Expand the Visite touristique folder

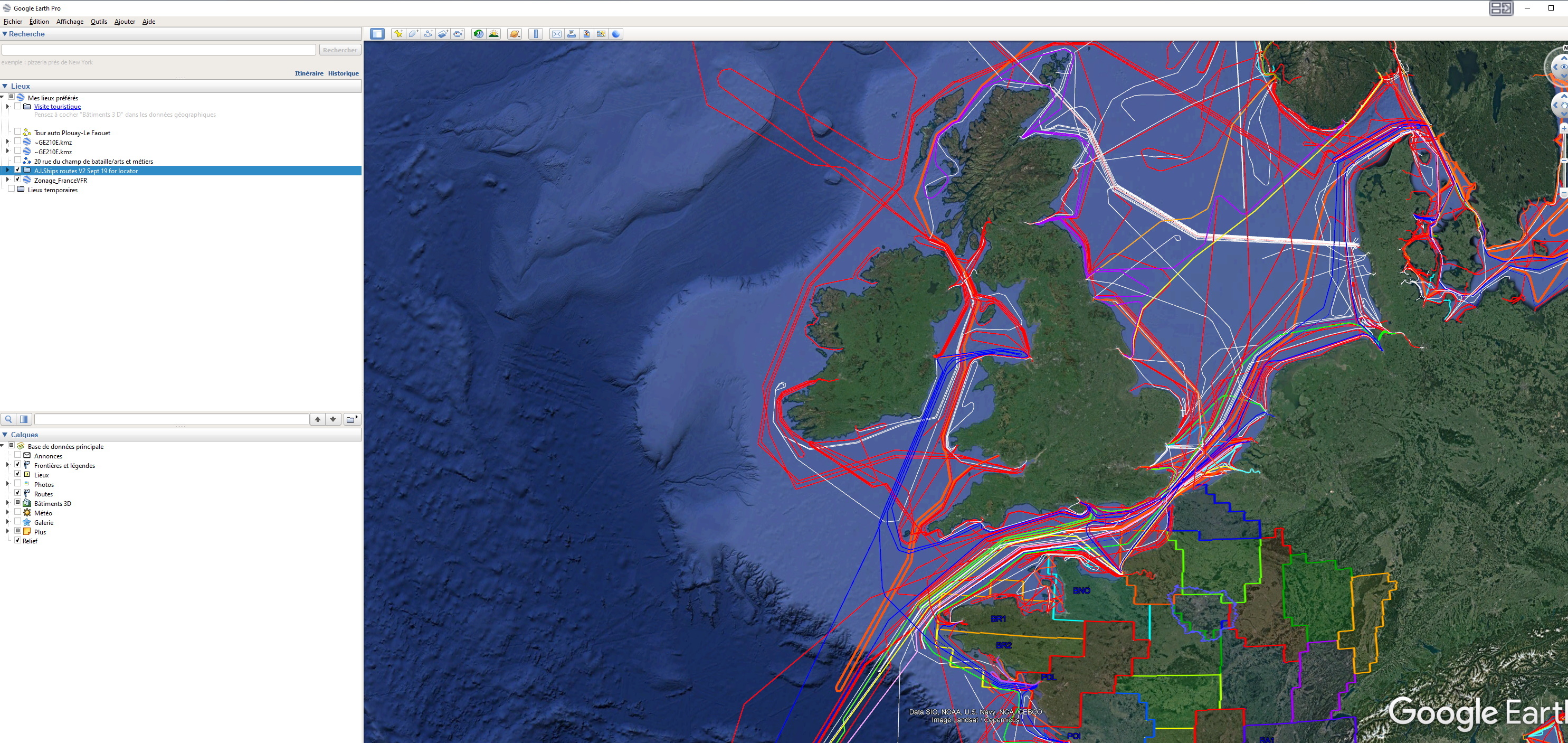click(7, 106)
